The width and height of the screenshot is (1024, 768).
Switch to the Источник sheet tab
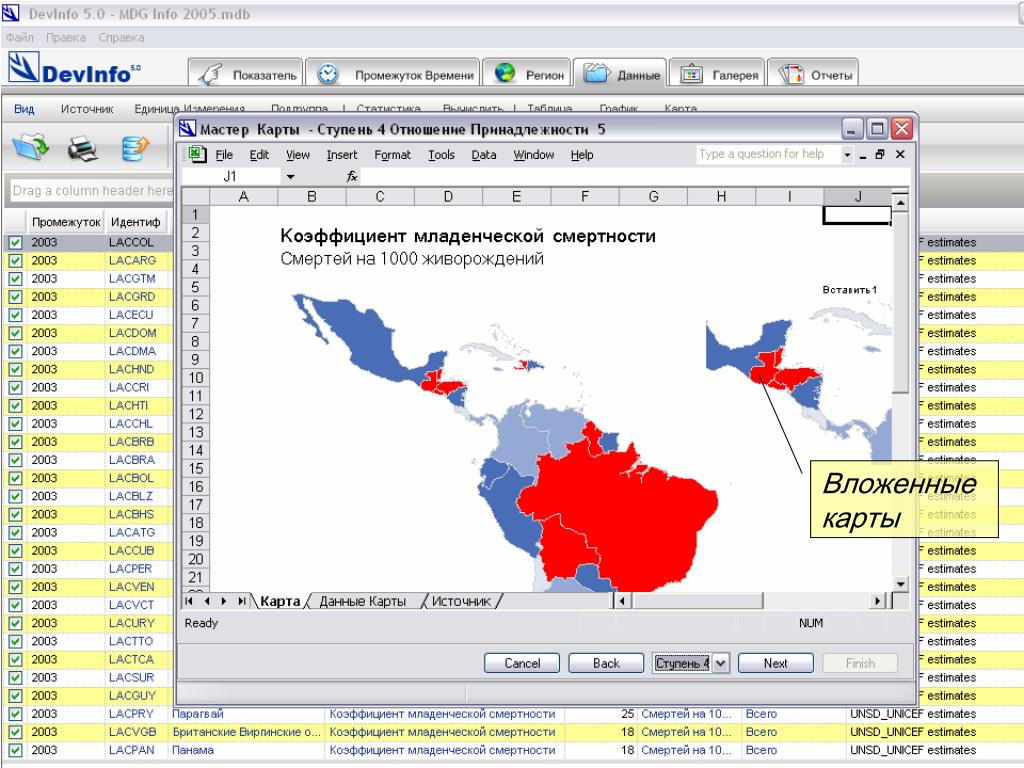[x=461, y=601]
